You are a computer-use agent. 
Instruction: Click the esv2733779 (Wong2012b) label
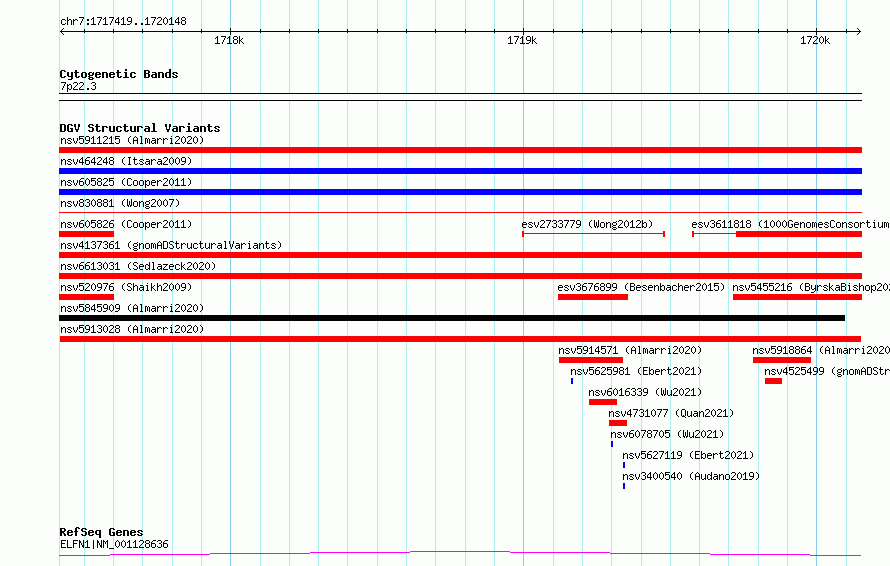click(587, 224)
